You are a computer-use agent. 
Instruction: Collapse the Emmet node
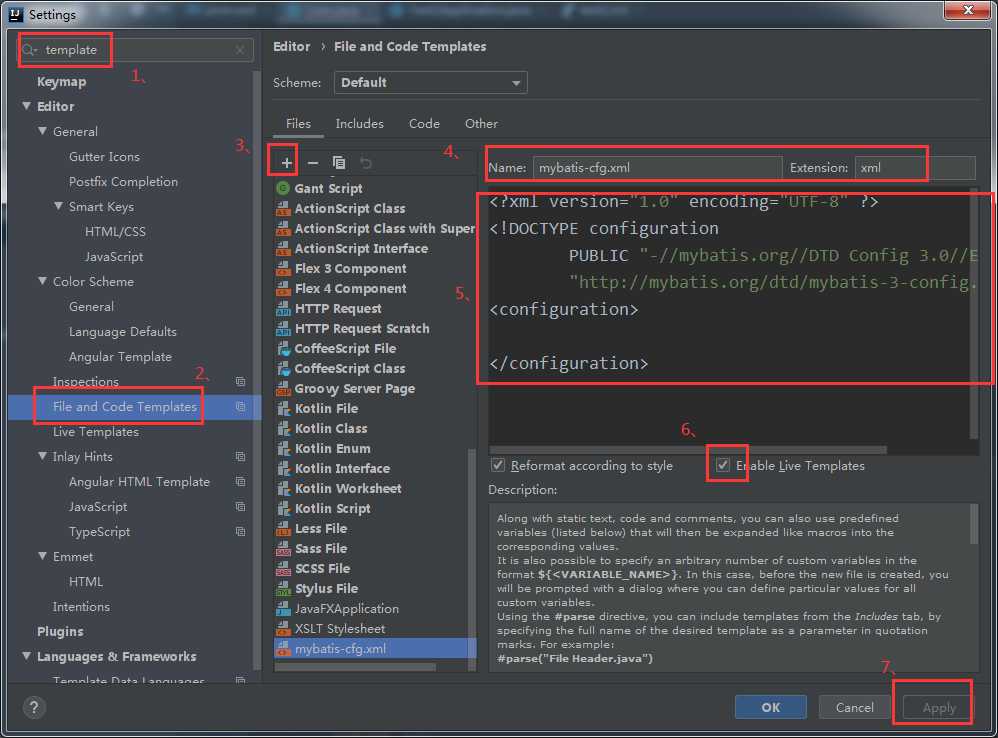click(42, 556)
